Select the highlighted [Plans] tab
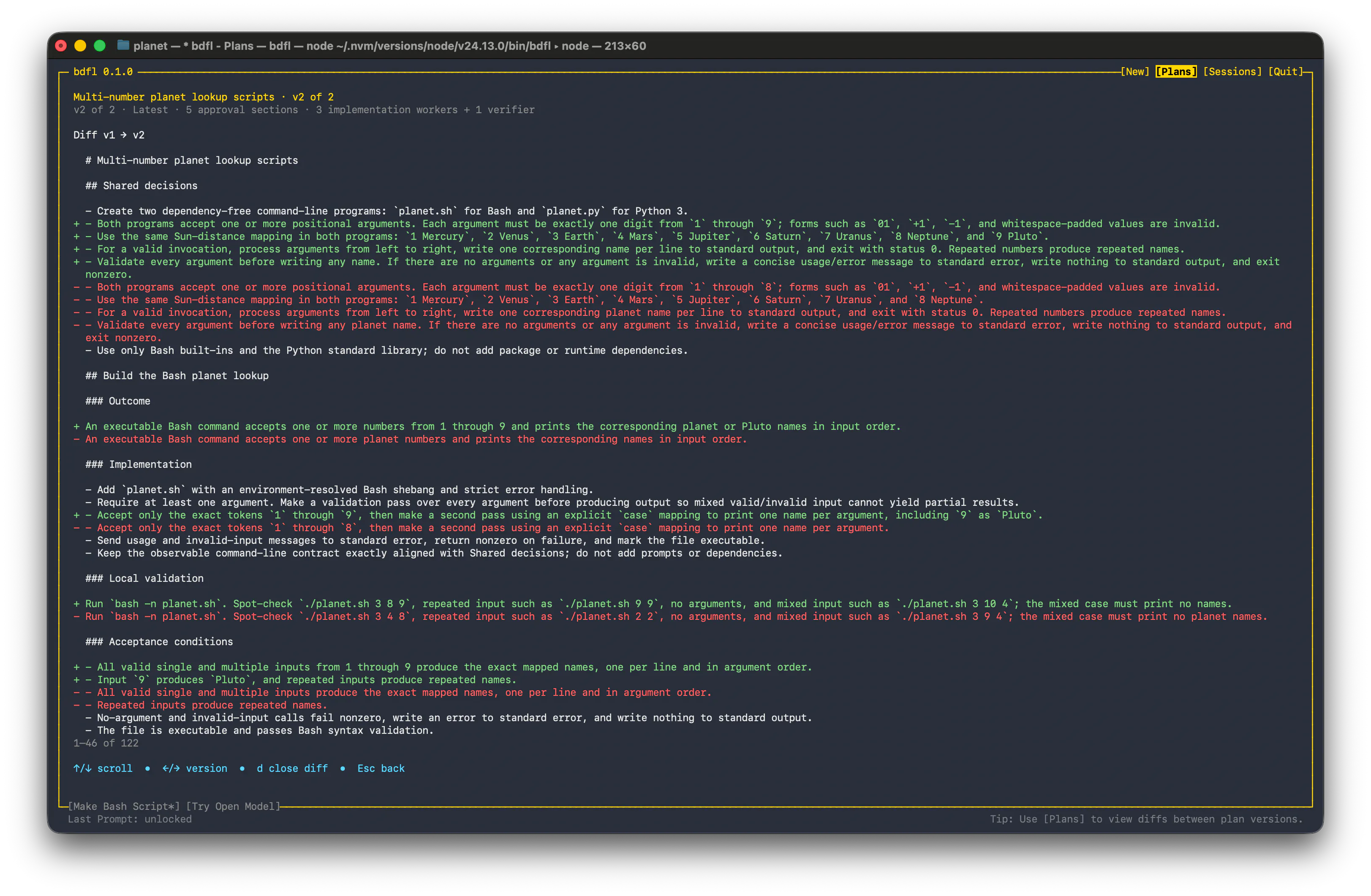1371x896 pixels. 1176,71
